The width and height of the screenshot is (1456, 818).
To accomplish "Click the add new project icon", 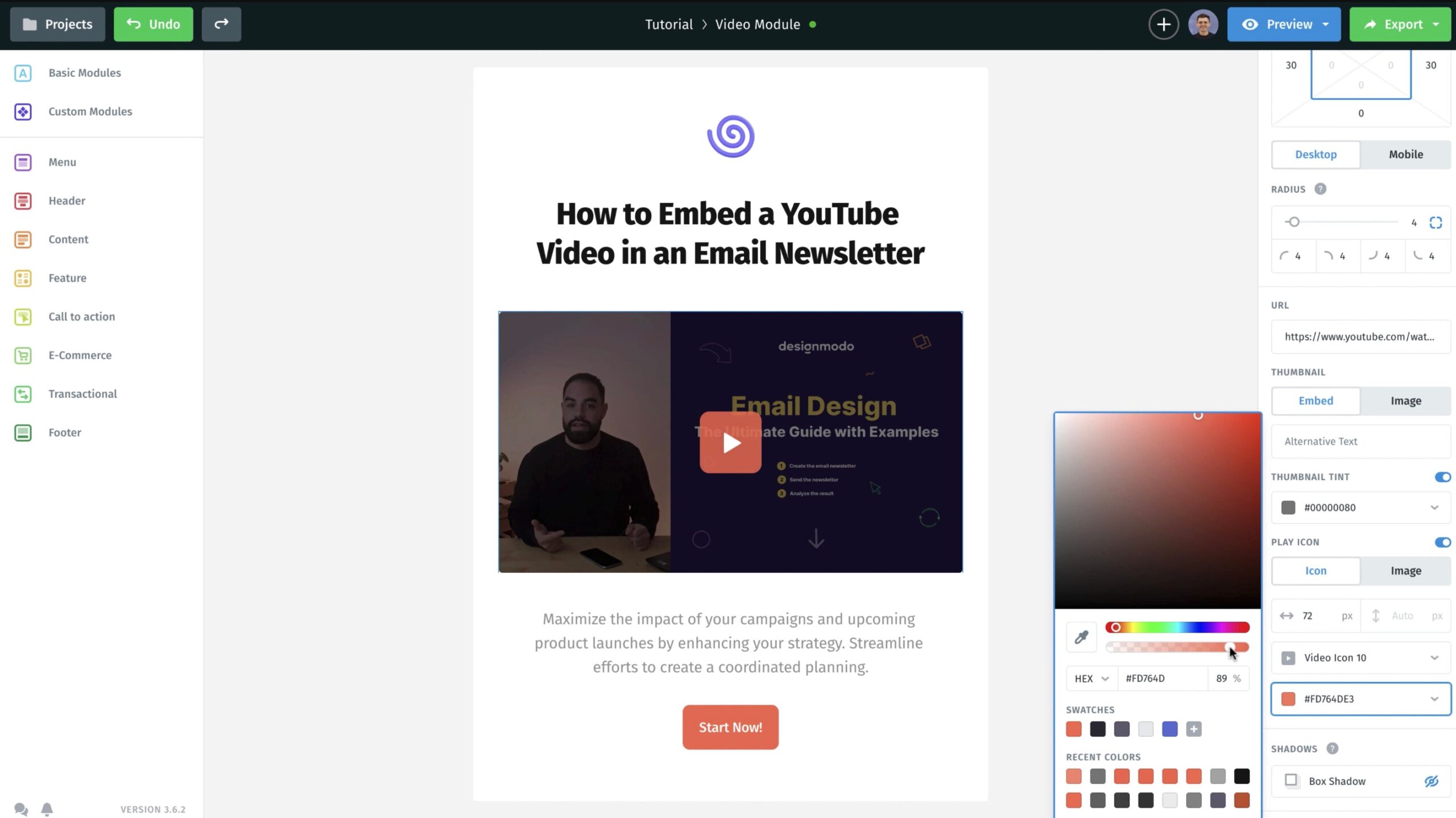I will click(1163, 23).
